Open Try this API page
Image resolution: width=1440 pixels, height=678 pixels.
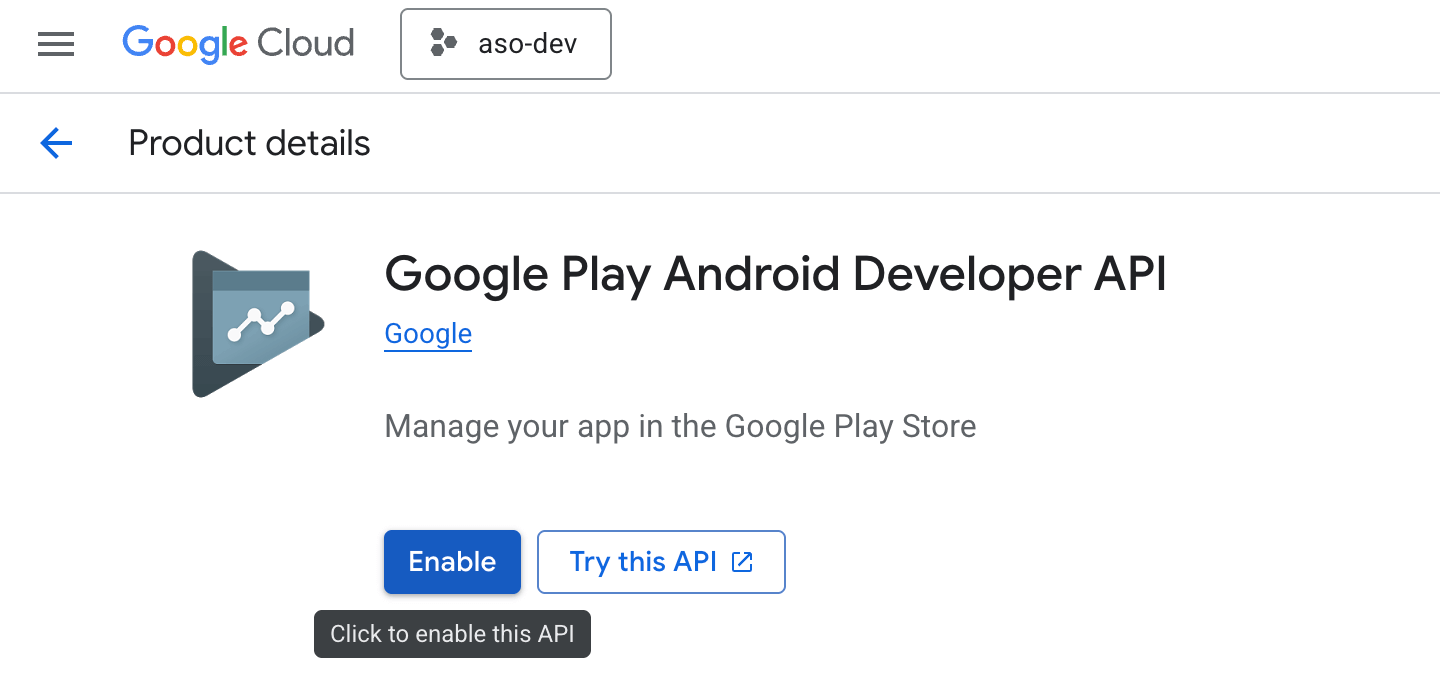click(661, 562)
